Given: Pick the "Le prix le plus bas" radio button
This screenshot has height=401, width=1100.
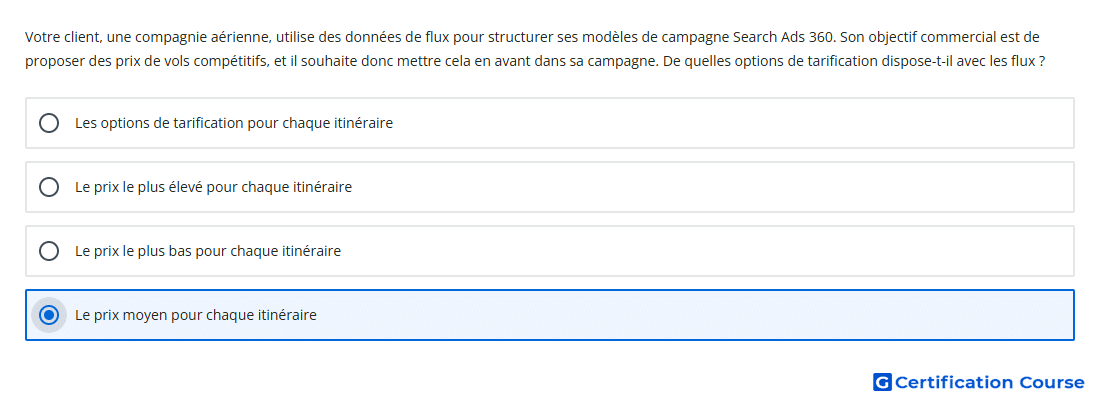Looking at the screenshot, I should [49, 251].
